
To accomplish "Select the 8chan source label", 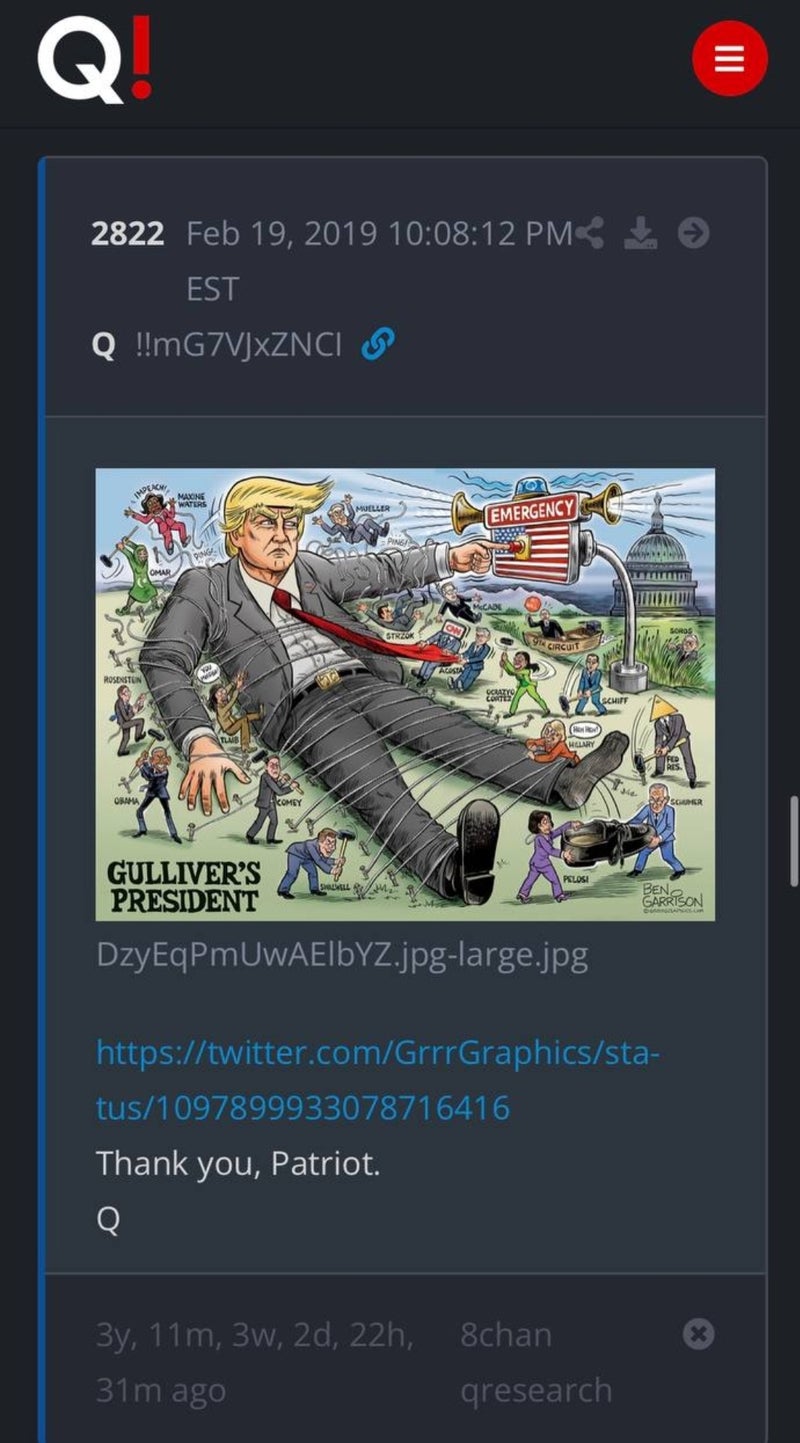I will [505, 1335].
